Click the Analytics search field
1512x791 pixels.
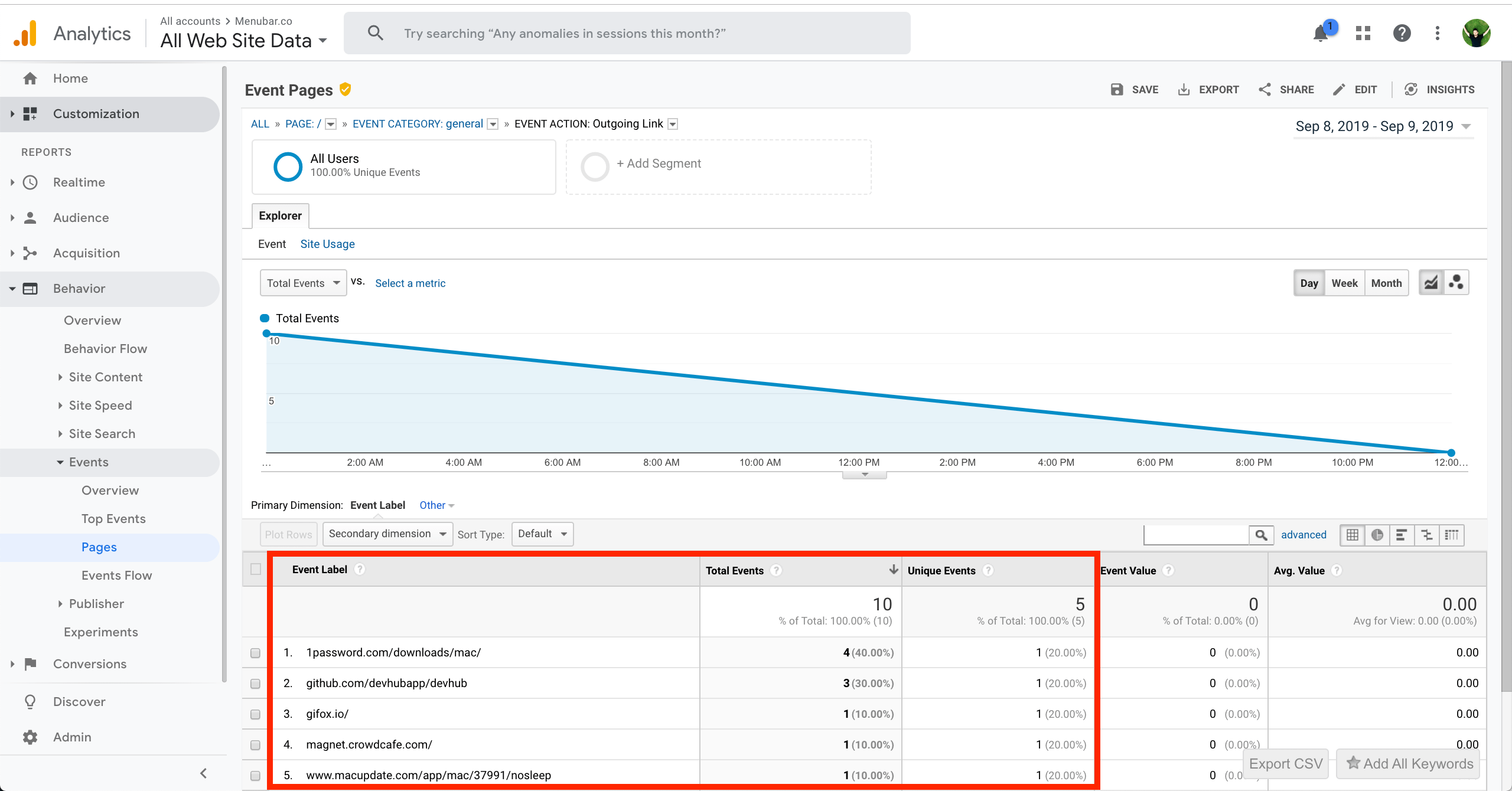click(x=626, y=34)
